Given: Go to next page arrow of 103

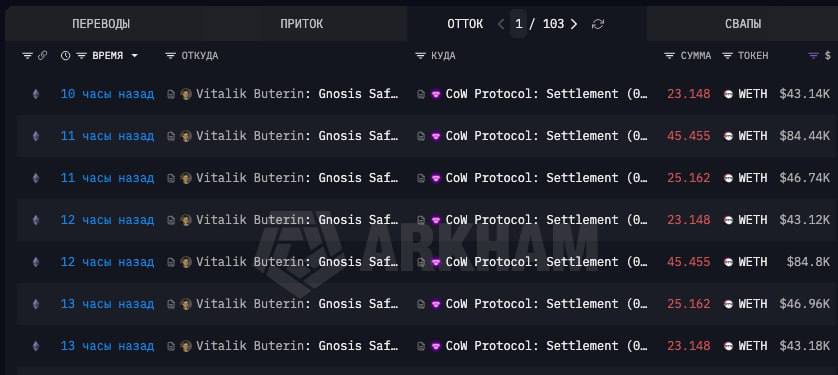Looking at the screenshot, I should click(x=574, y=24).
